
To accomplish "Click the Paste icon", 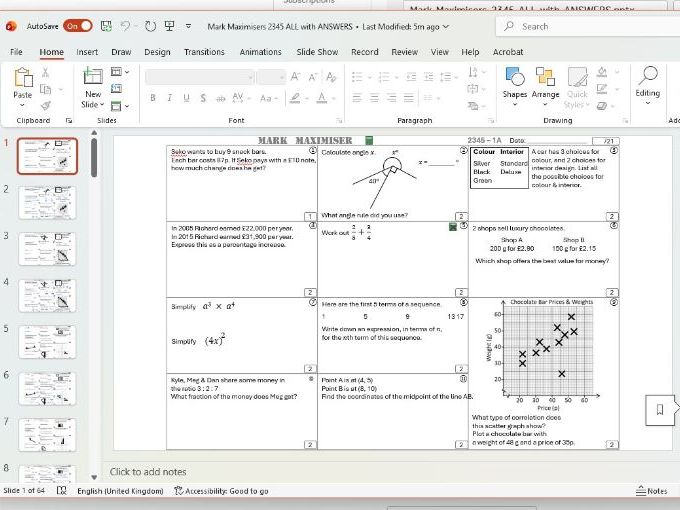I will click(x=22, y=78).
